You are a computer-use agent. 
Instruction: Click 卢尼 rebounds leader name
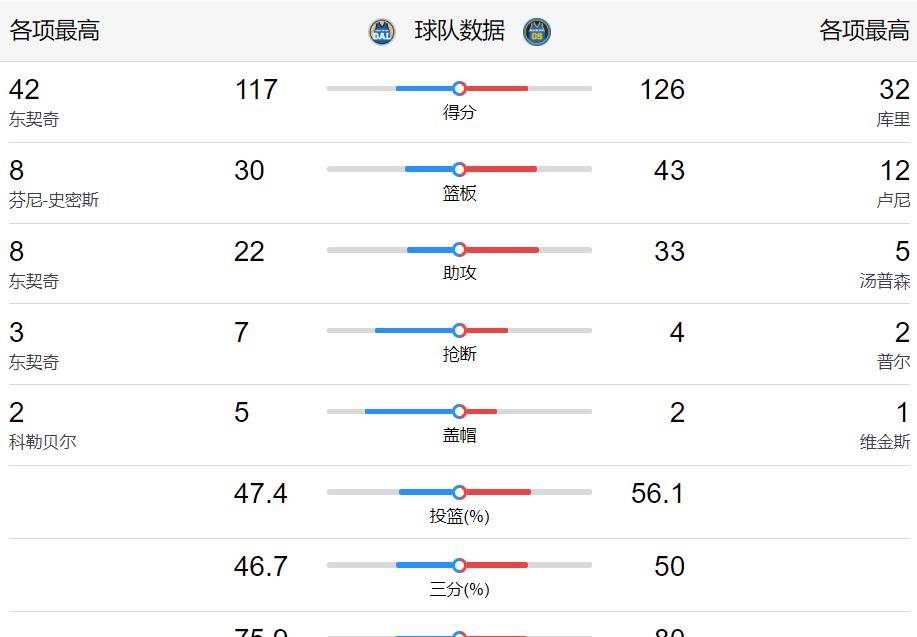click(x=891, y=196)
